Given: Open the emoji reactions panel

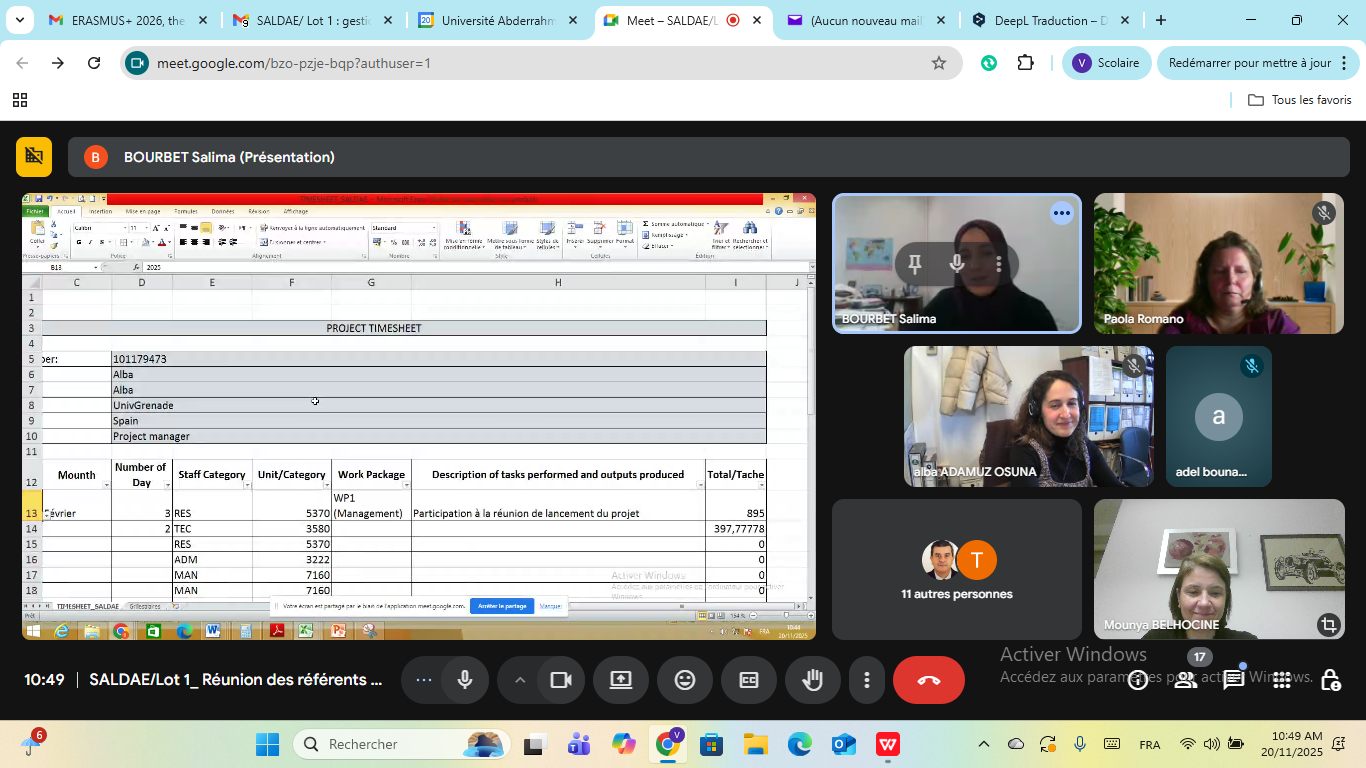Looking at the screenshot, I should click(x=685, y=680).
